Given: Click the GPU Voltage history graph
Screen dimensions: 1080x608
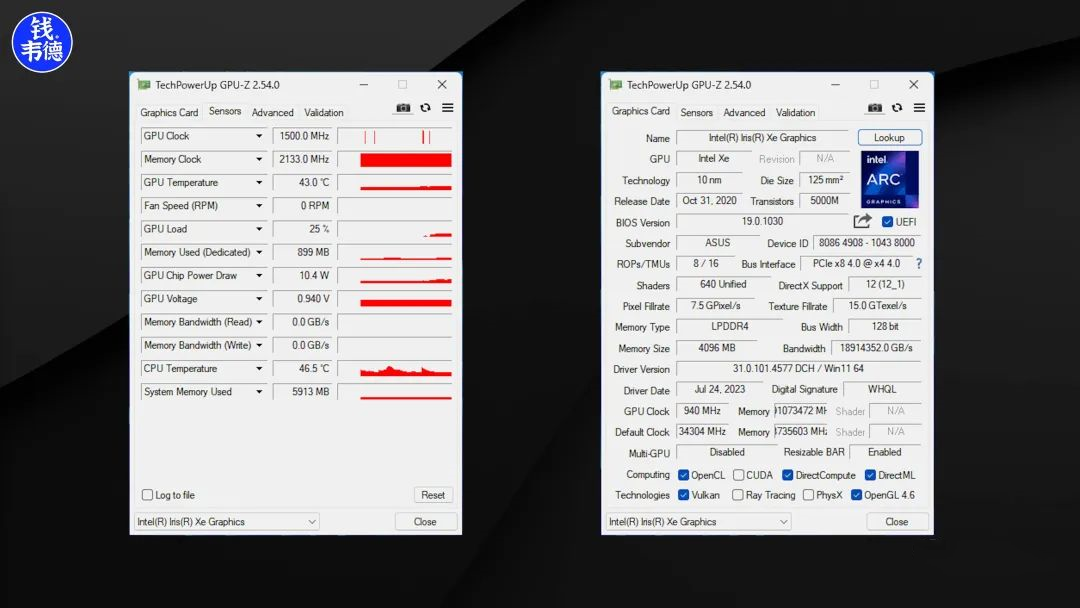Looking at the screenshot, I should tap(395, 299).
